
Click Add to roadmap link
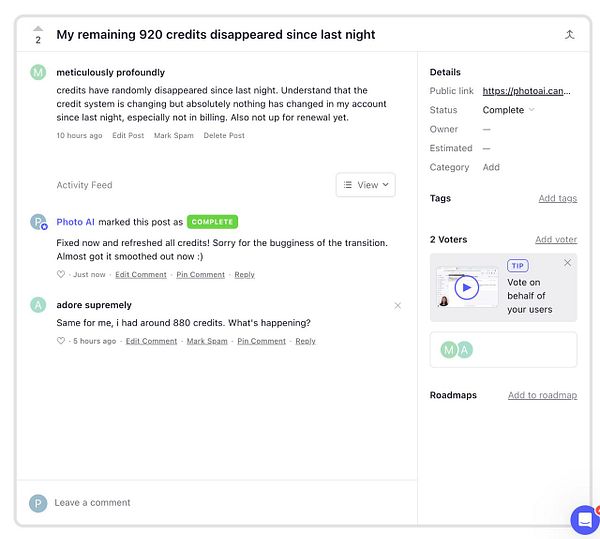(542, 395)
